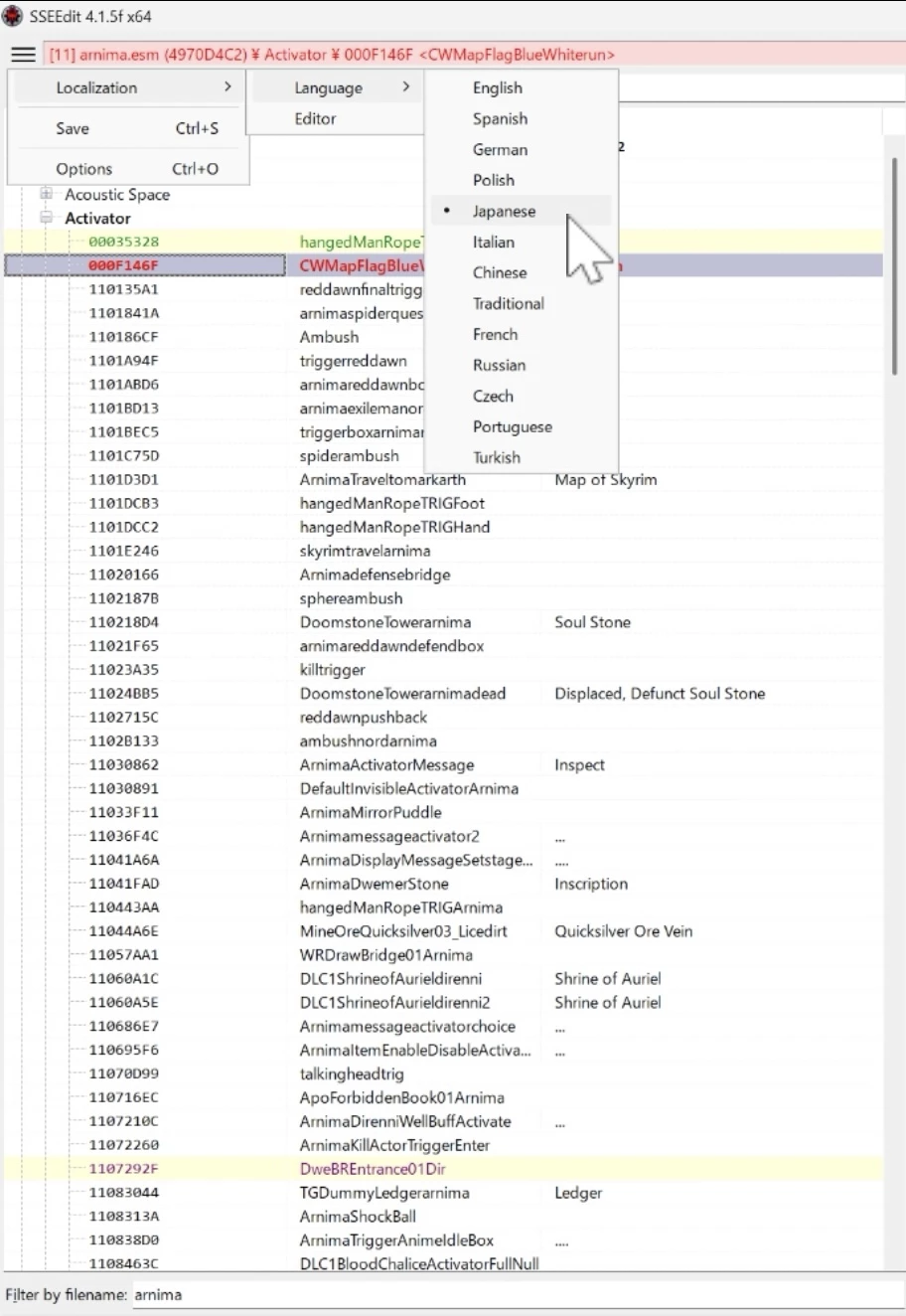Select French language option

(521, 334)
